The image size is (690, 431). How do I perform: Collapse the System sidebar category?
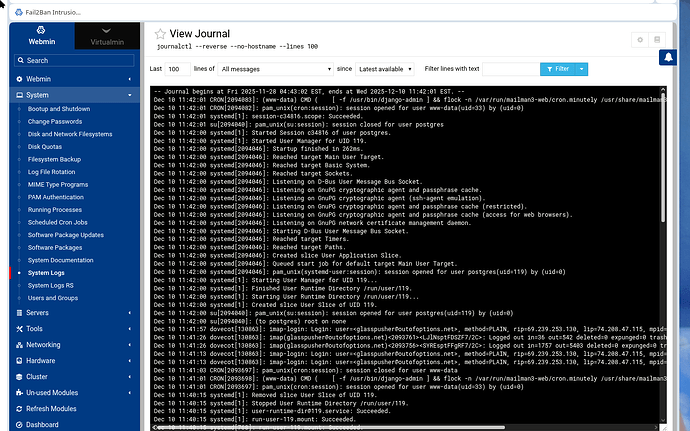tap(72, 94)
